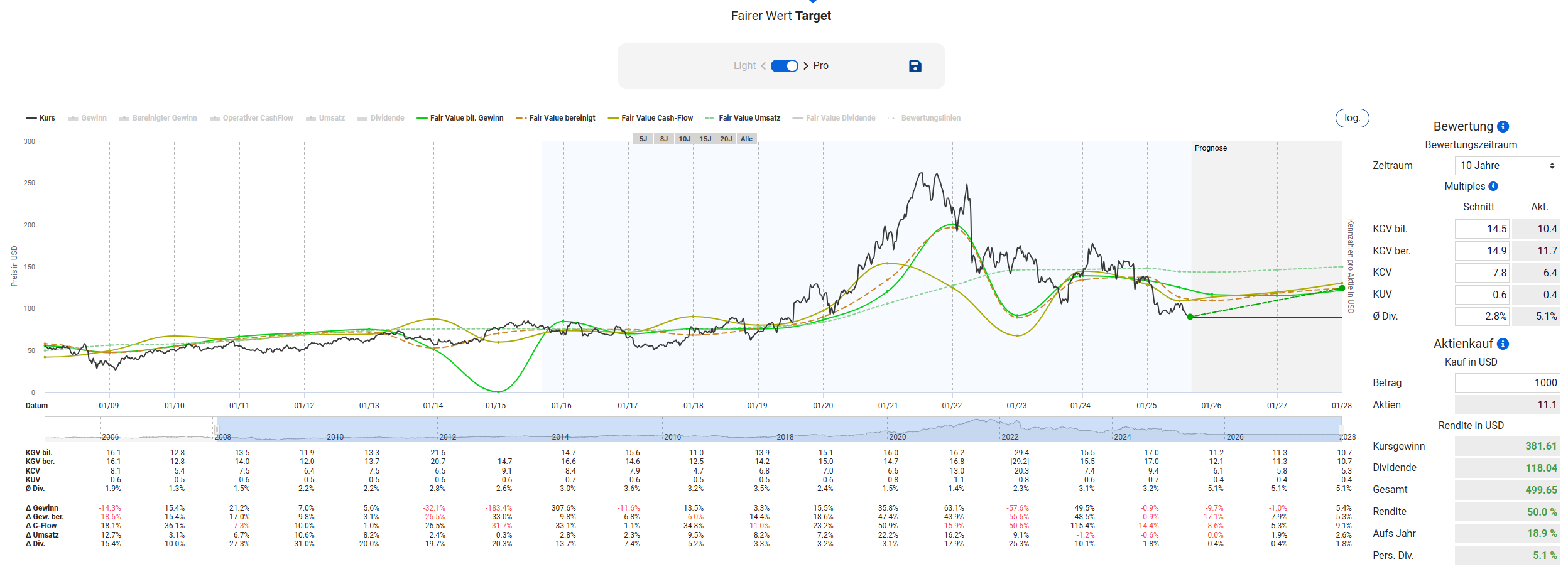Click the Light mode label
The width and height of the screenshot is (1568, 574).
point(744,66)
